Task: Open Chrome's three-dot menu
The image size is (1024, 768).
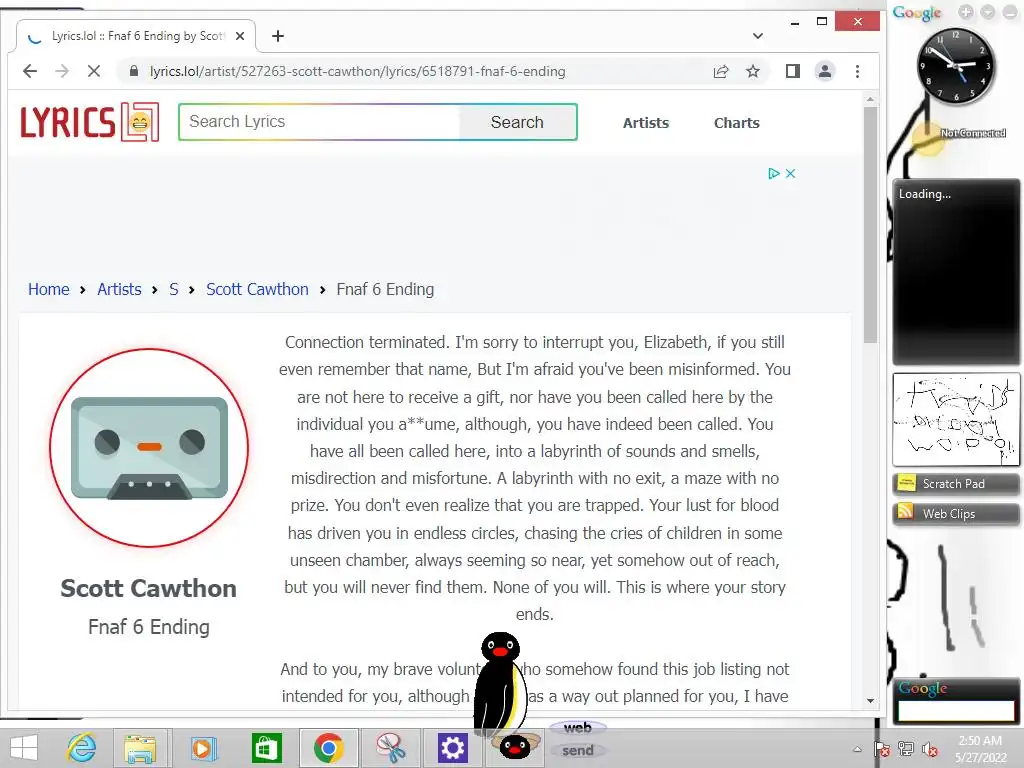Action: pyautogui.click(x=857, y=71)
